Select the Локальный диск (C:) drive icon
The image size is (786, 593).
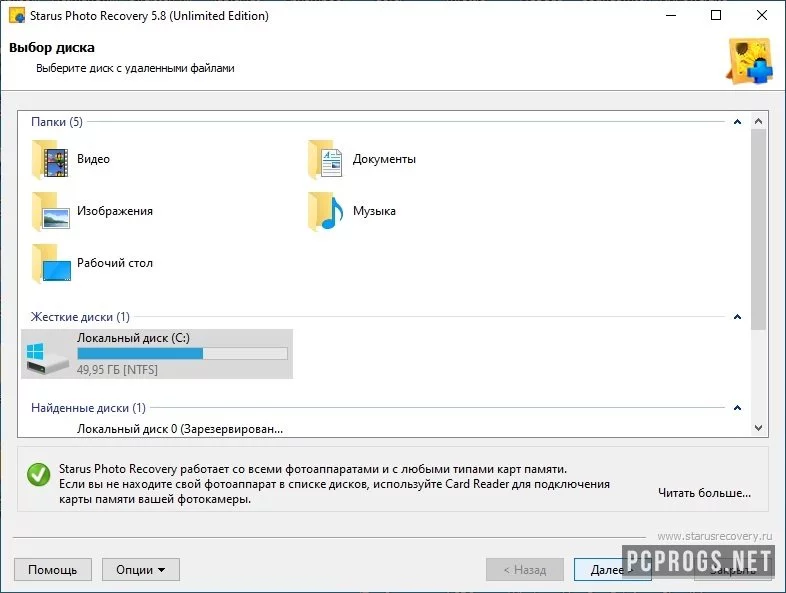pos(47,358)
